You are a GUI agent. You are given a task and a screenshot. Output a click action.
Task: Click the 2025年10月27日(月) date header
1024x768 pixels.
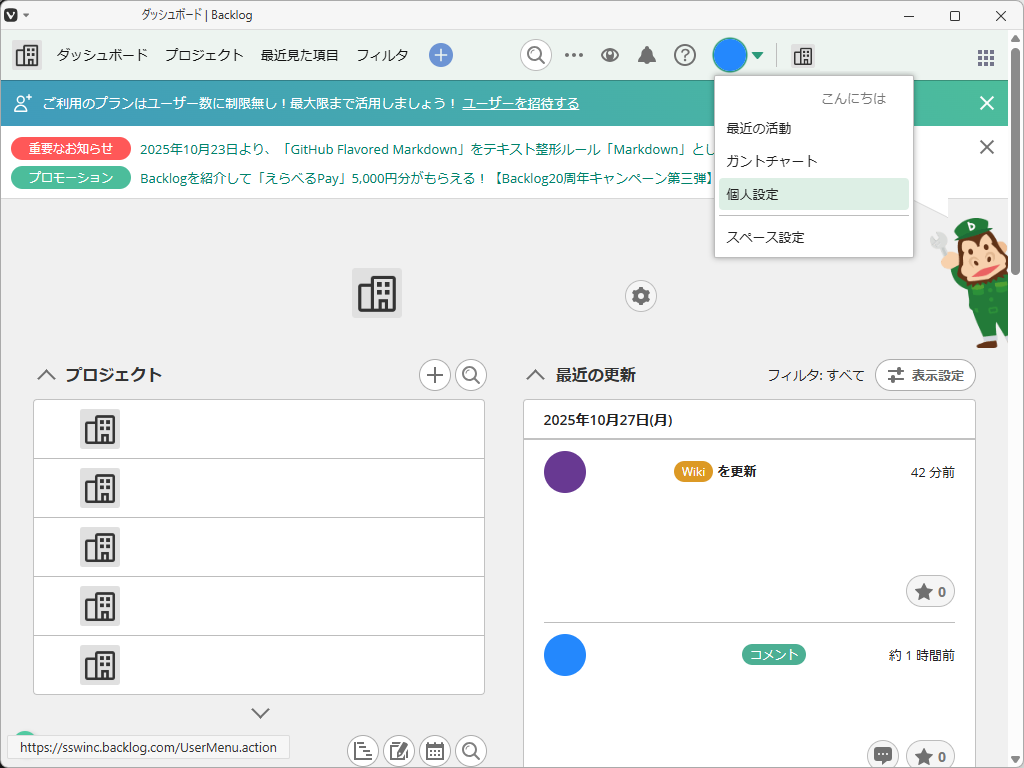608,420
